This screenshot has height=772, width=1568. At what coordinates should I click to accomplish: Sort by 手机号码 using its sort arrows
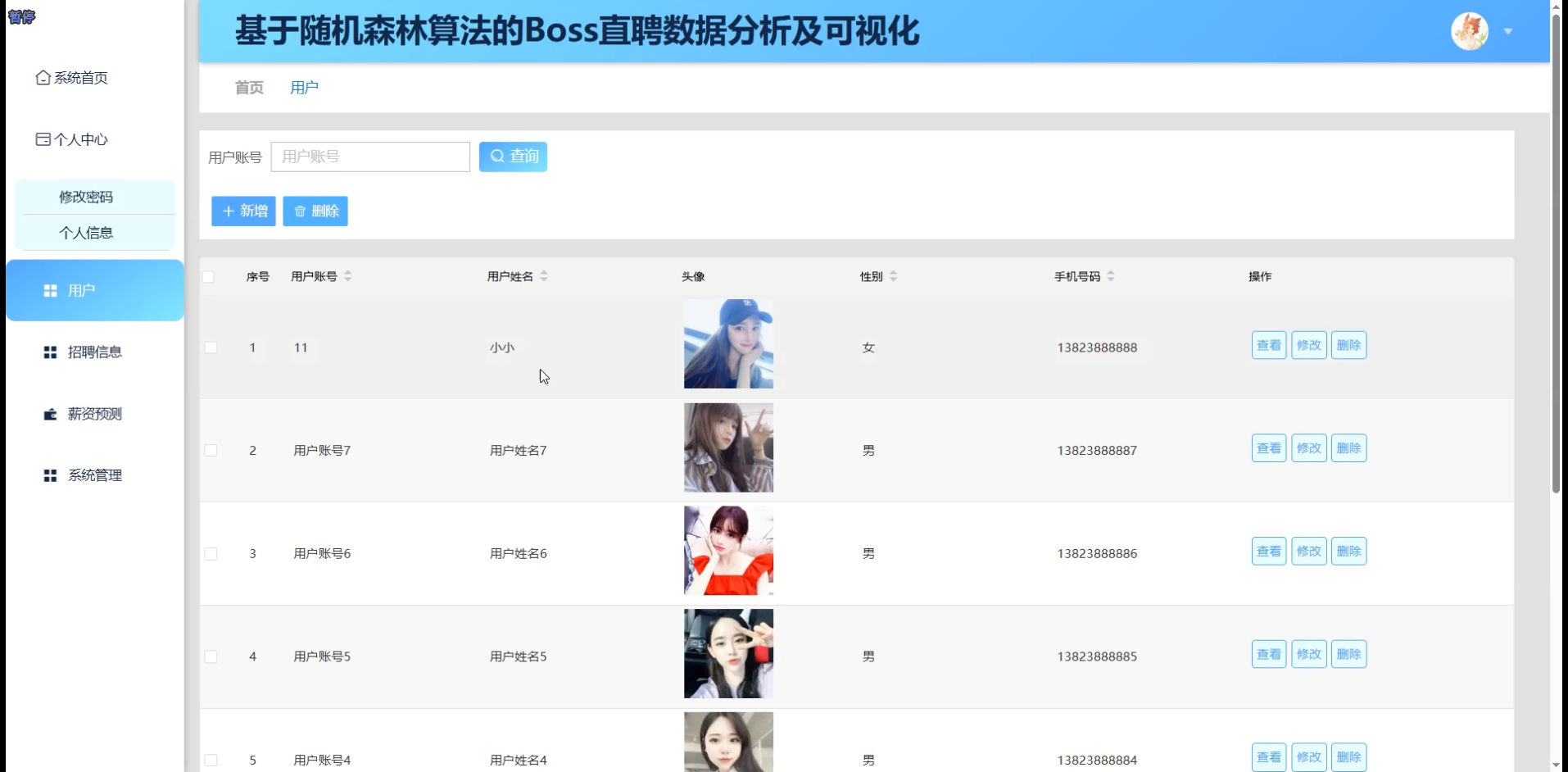coord(1112,276)
